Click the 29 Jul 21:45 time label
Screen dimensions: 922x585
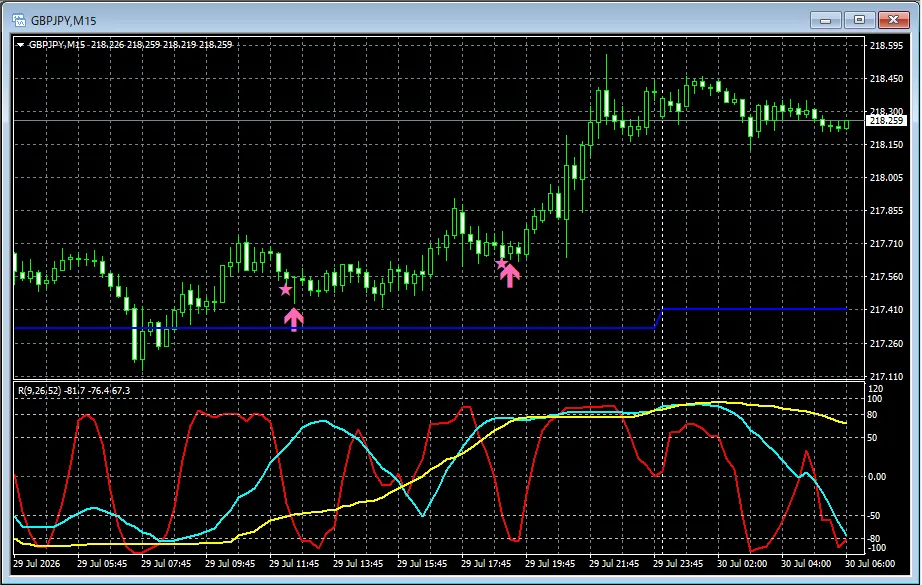pos(614,563)
